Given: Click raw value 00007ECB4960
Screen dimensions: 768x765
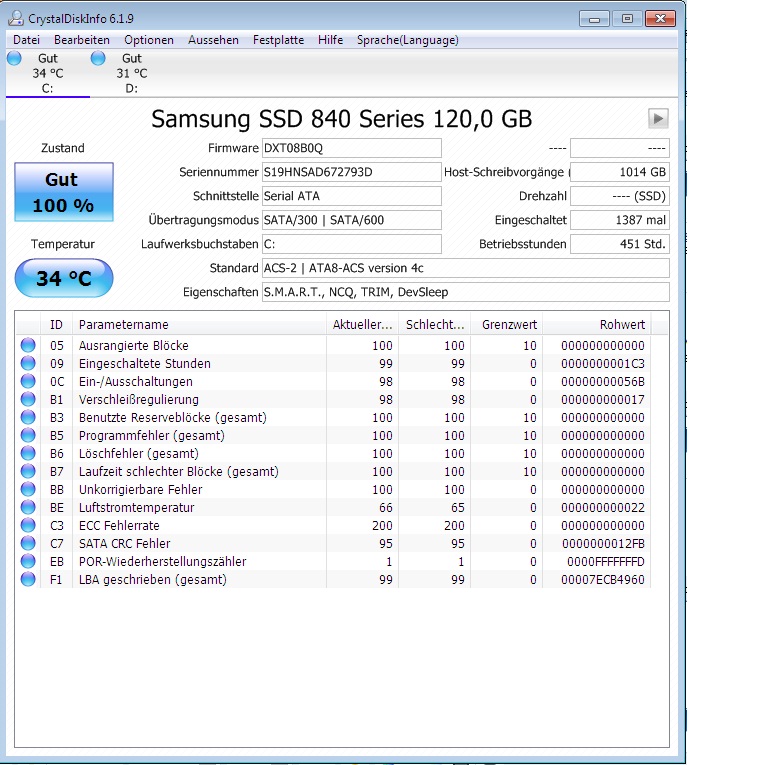Looking at the screenshot, I should (x=603, y=580).
